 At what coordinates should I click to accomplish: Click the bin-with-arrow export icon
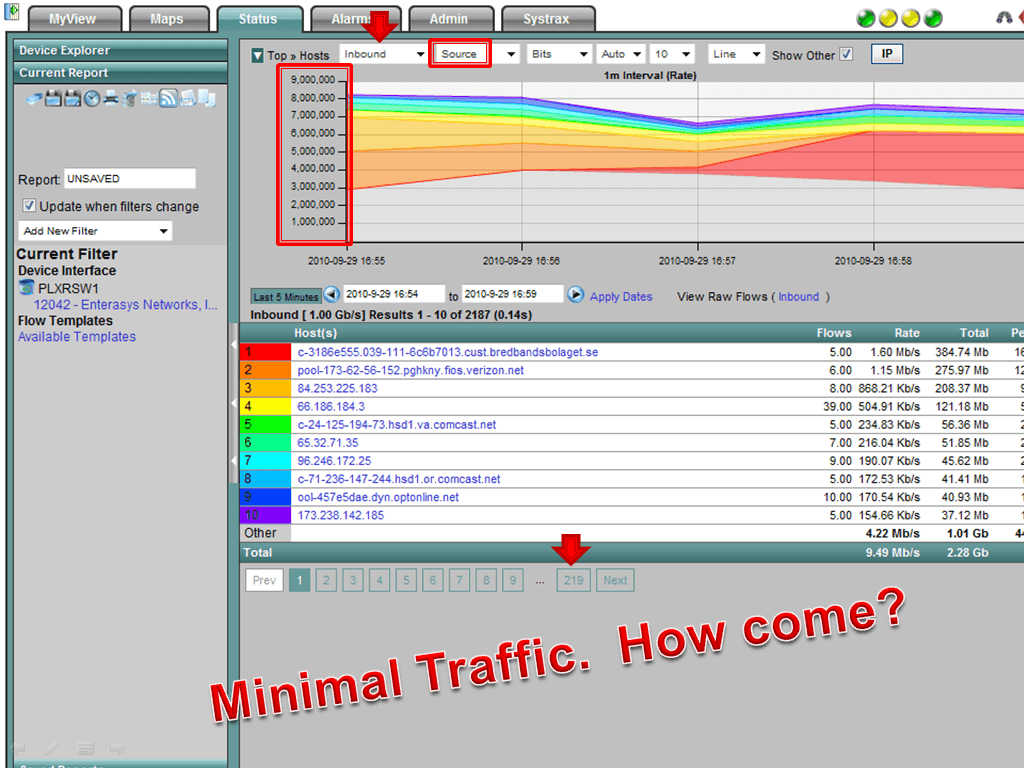(130, 99)
